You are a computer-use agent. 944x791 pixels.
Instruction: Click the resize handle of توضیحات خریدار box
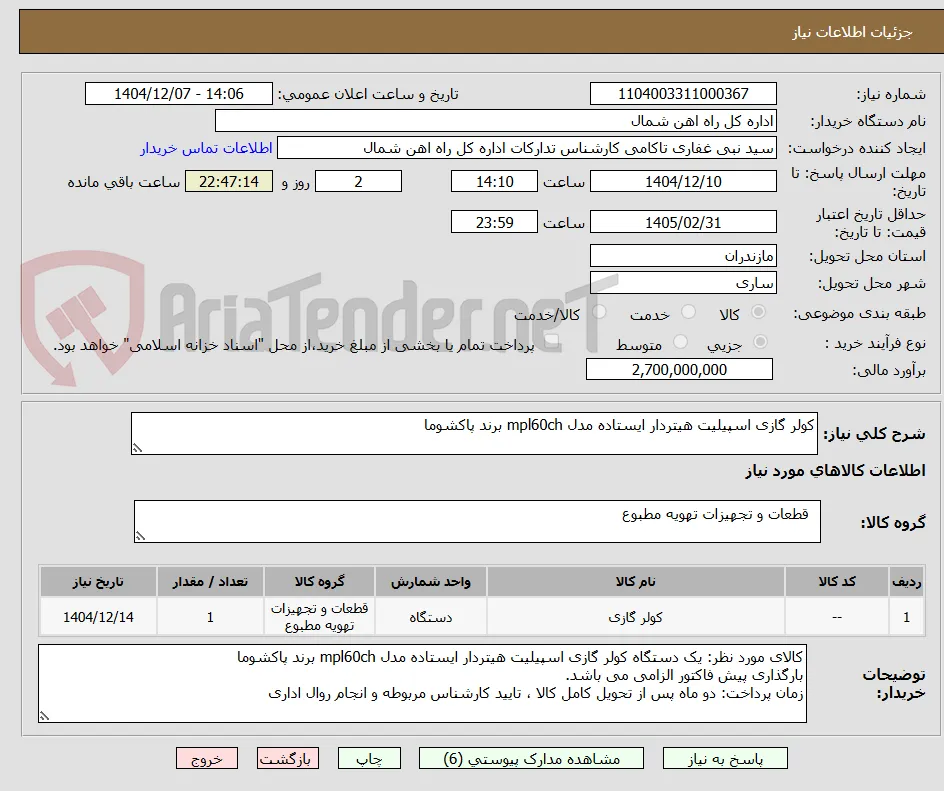[45, 716]
